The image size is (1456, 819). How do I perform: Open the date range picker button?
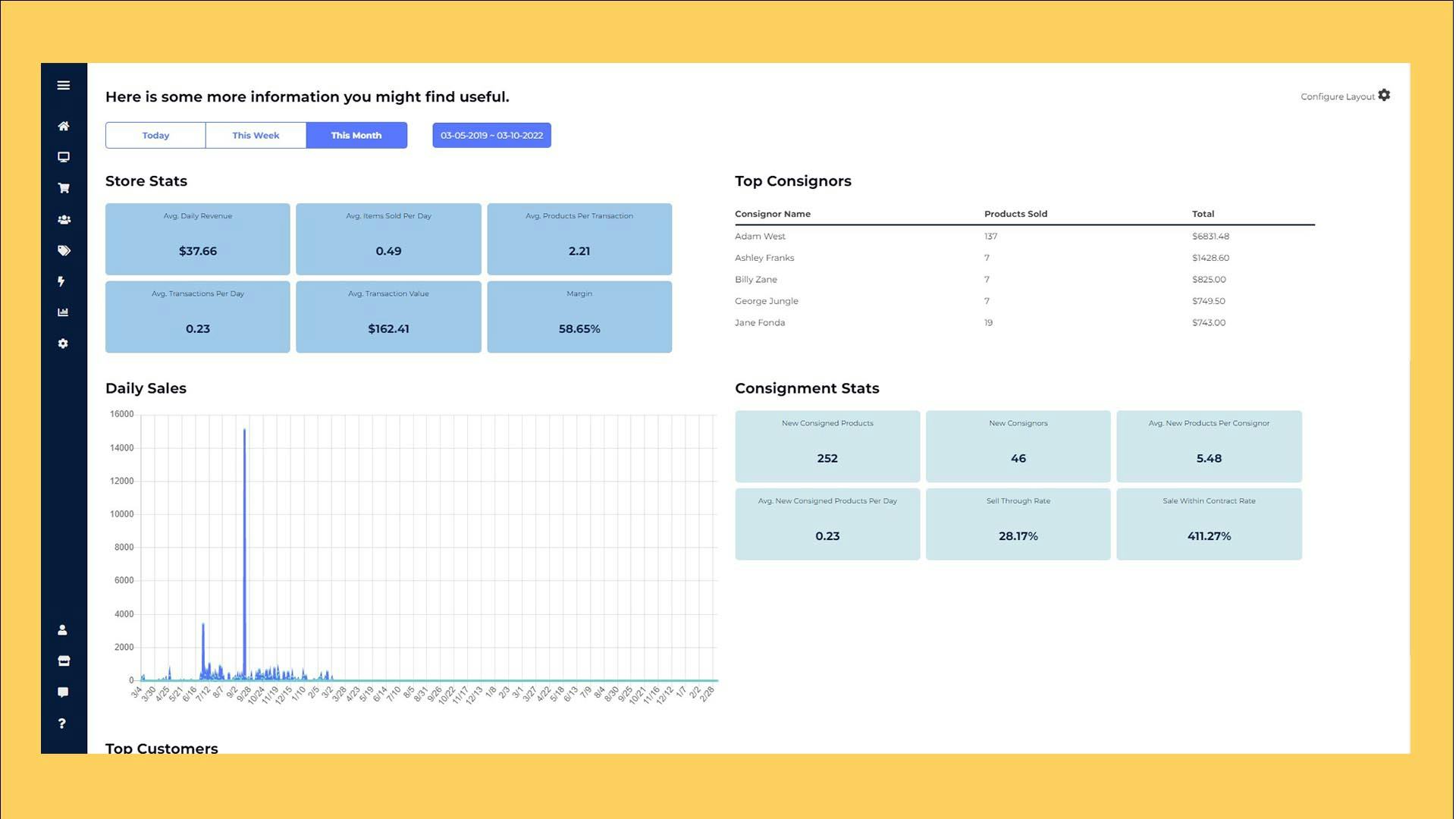pos(491,136)
